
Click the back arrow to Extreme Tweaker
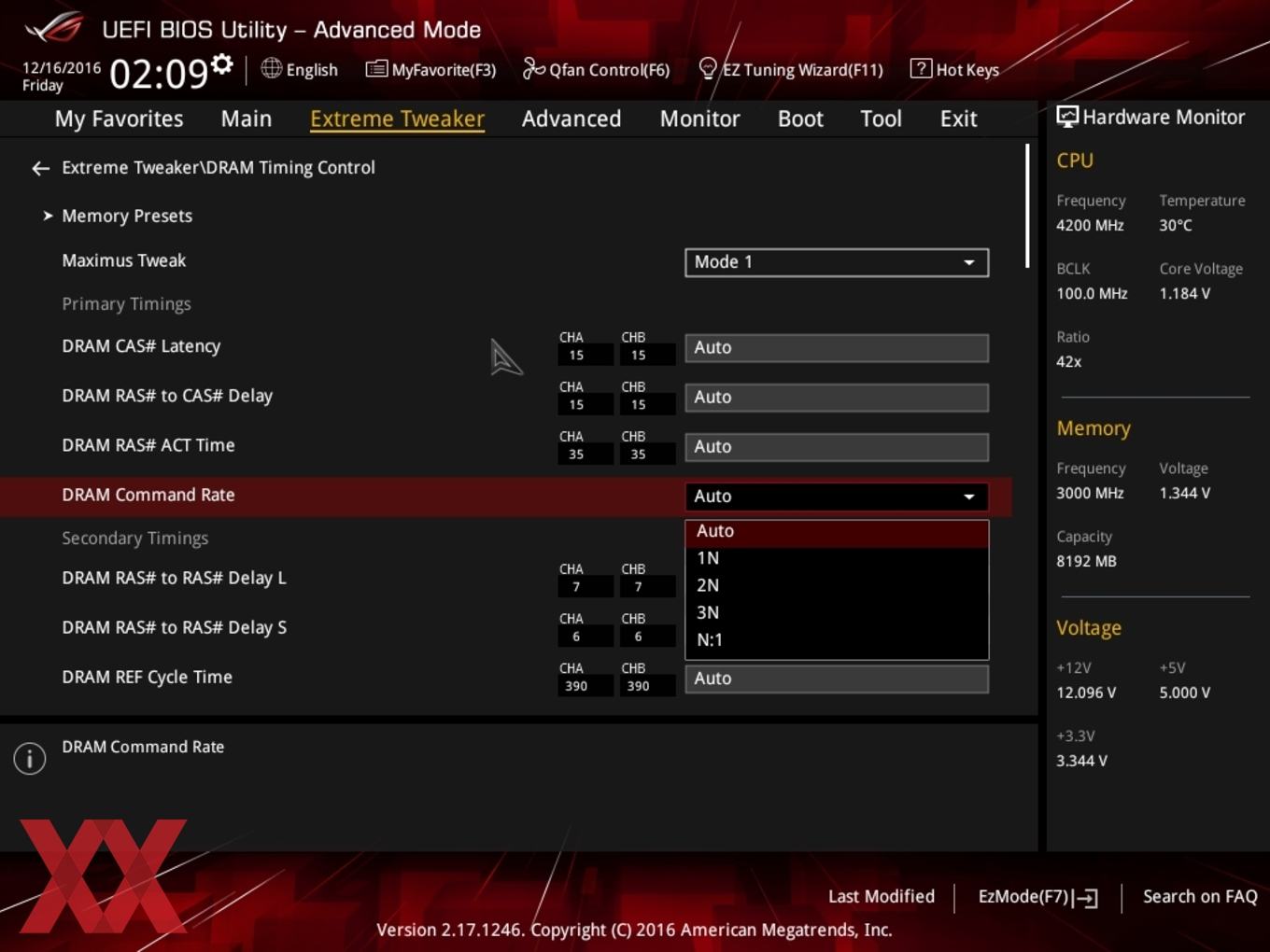tap(40, 168)
